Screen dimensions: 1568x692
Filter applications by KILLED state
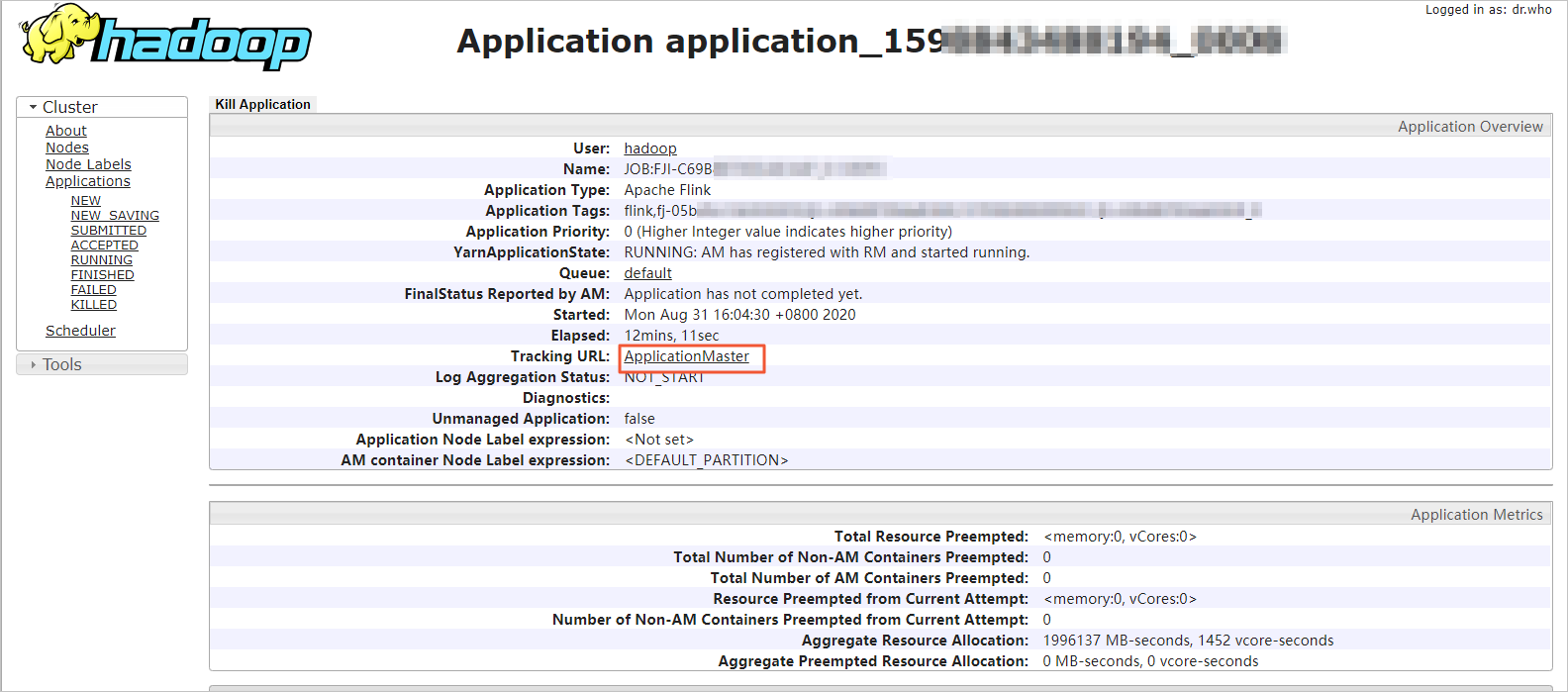pos(94,304)
